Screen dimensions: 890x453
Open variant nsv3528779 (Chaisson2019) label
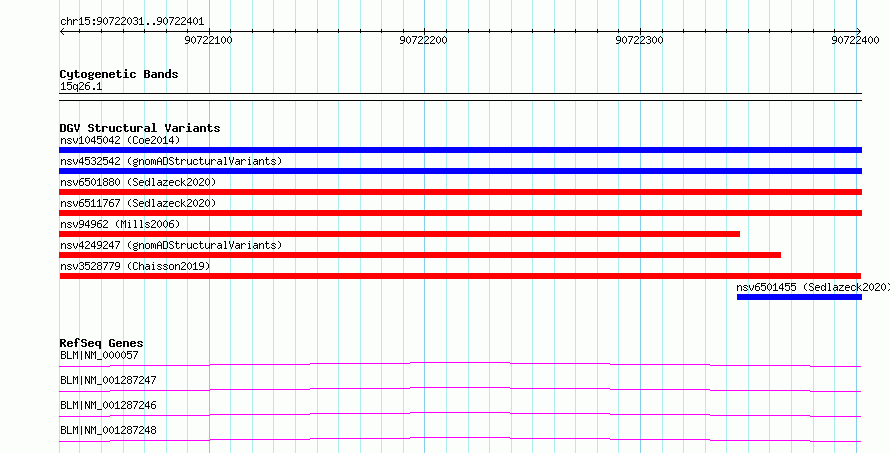tap(135, 266)
